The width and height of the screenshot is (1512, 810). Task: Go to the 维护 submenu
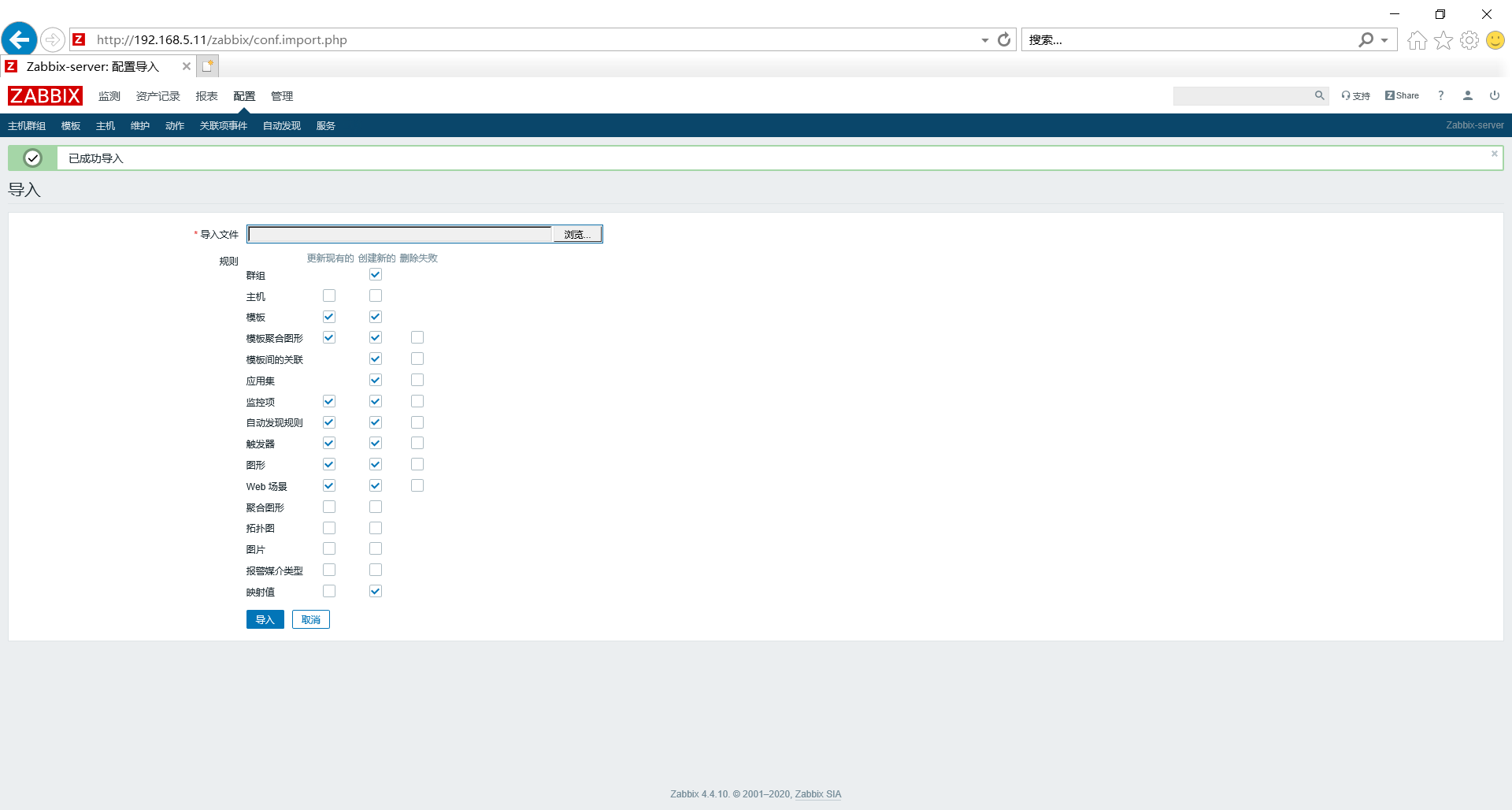tap(140, 126)
